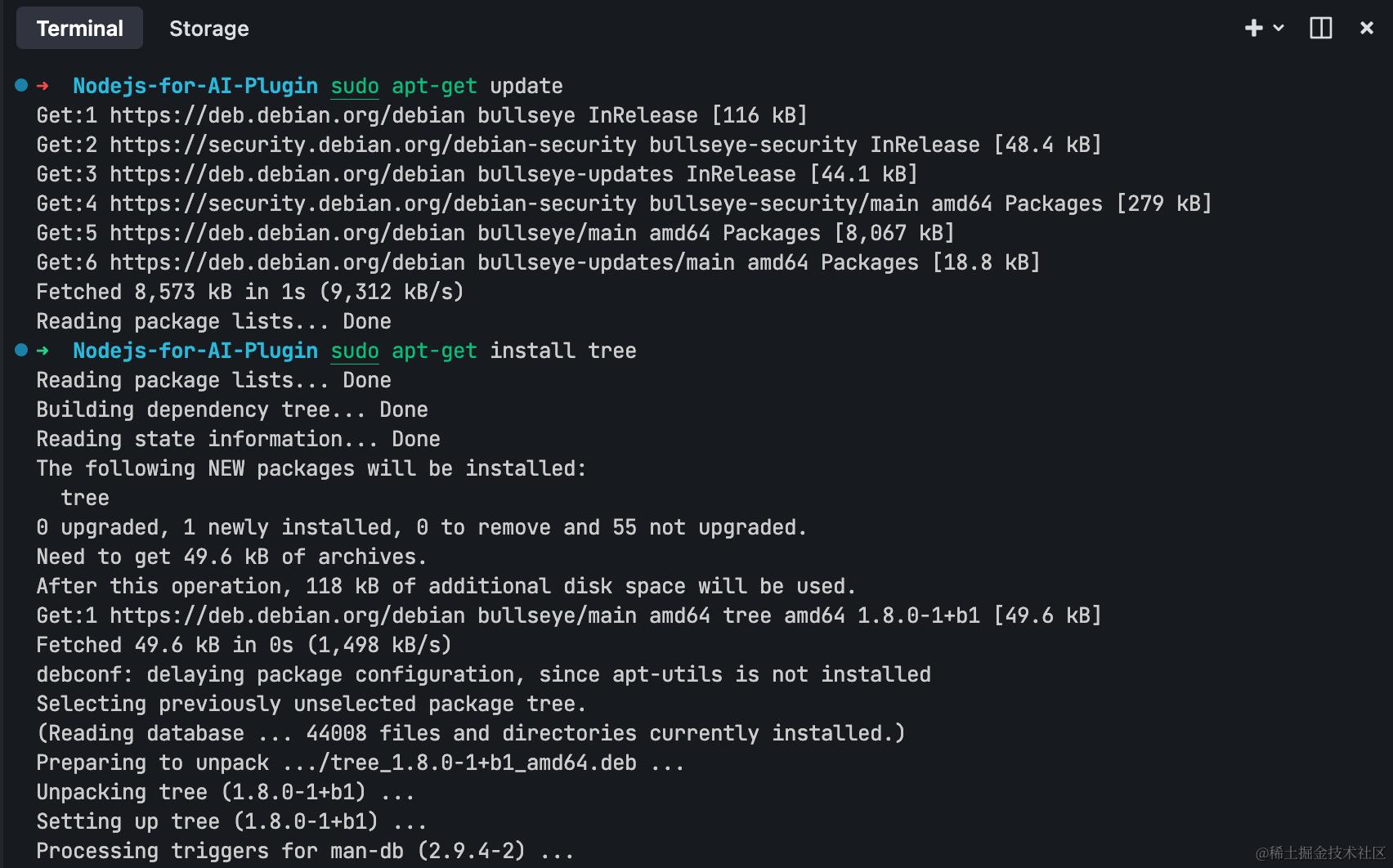Expand the new terminal dropdown chevron
This screenshot has height=868, width=1393.
tap(1279, 28)
